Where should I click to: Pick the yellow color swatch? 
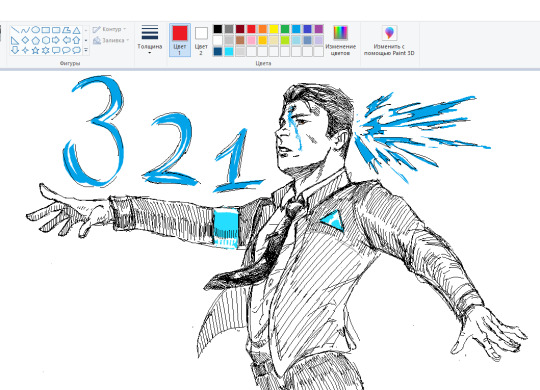click(x=274, y=29)
